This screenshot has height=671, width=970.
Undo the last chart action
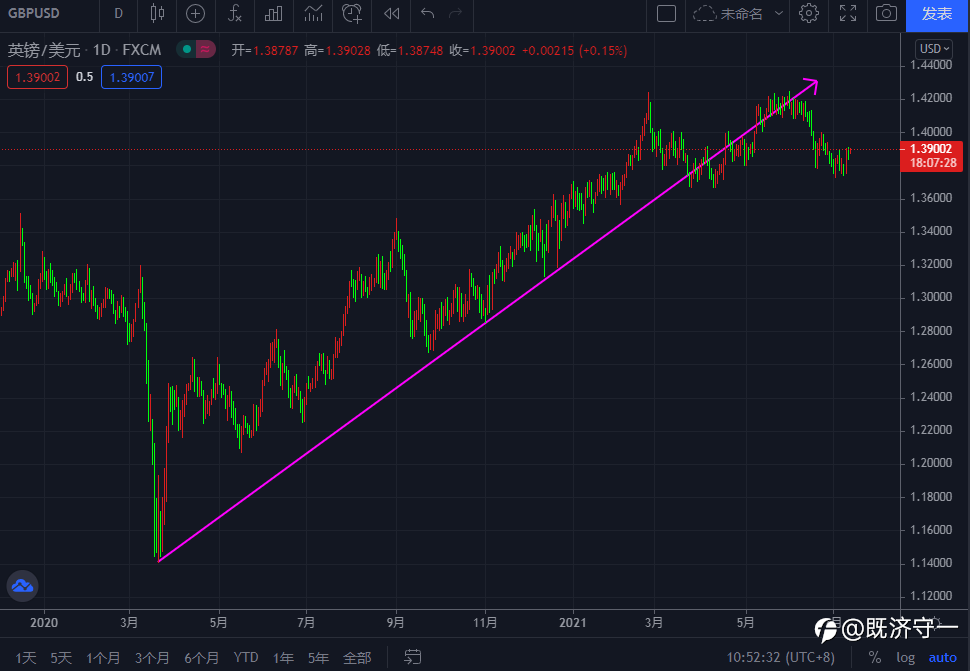427,13
